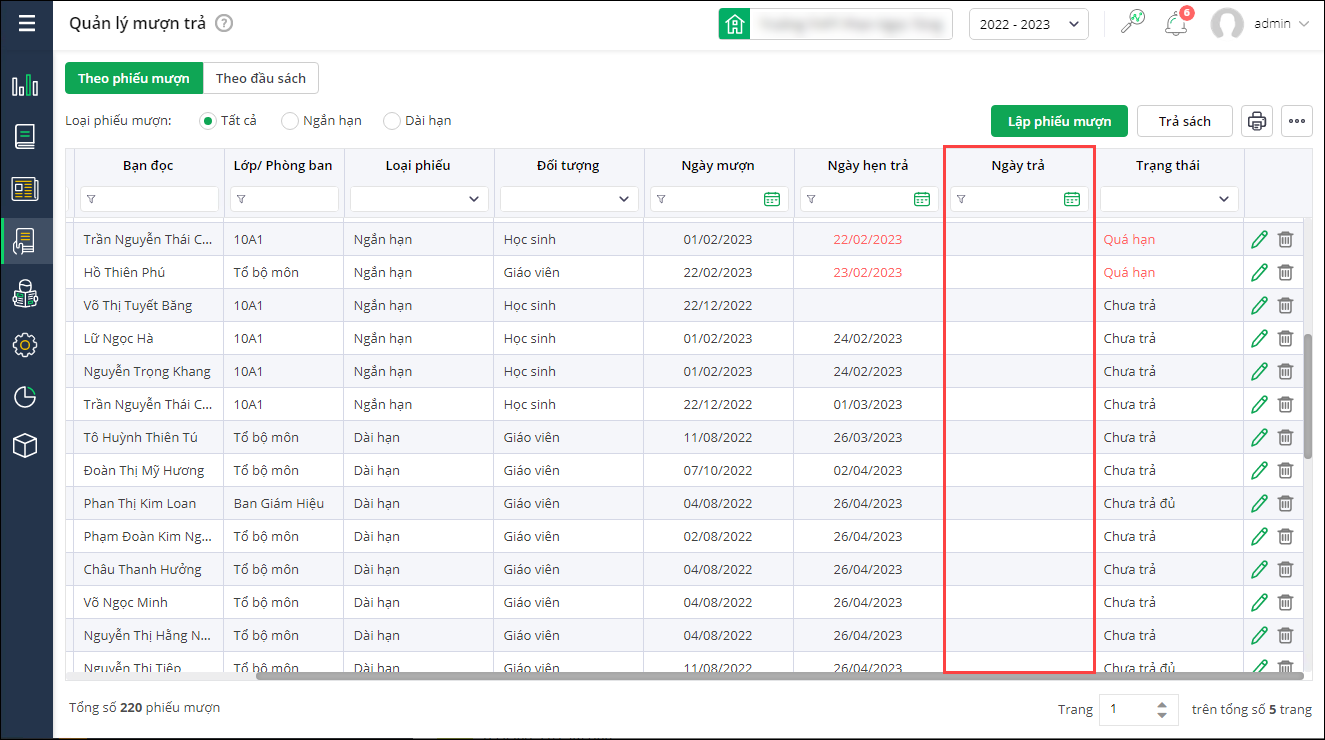Viewport: 1325px width, 740px height.
Task: Open calendar picker in Ngày mượn filter
Action: [x=771, y=199]
